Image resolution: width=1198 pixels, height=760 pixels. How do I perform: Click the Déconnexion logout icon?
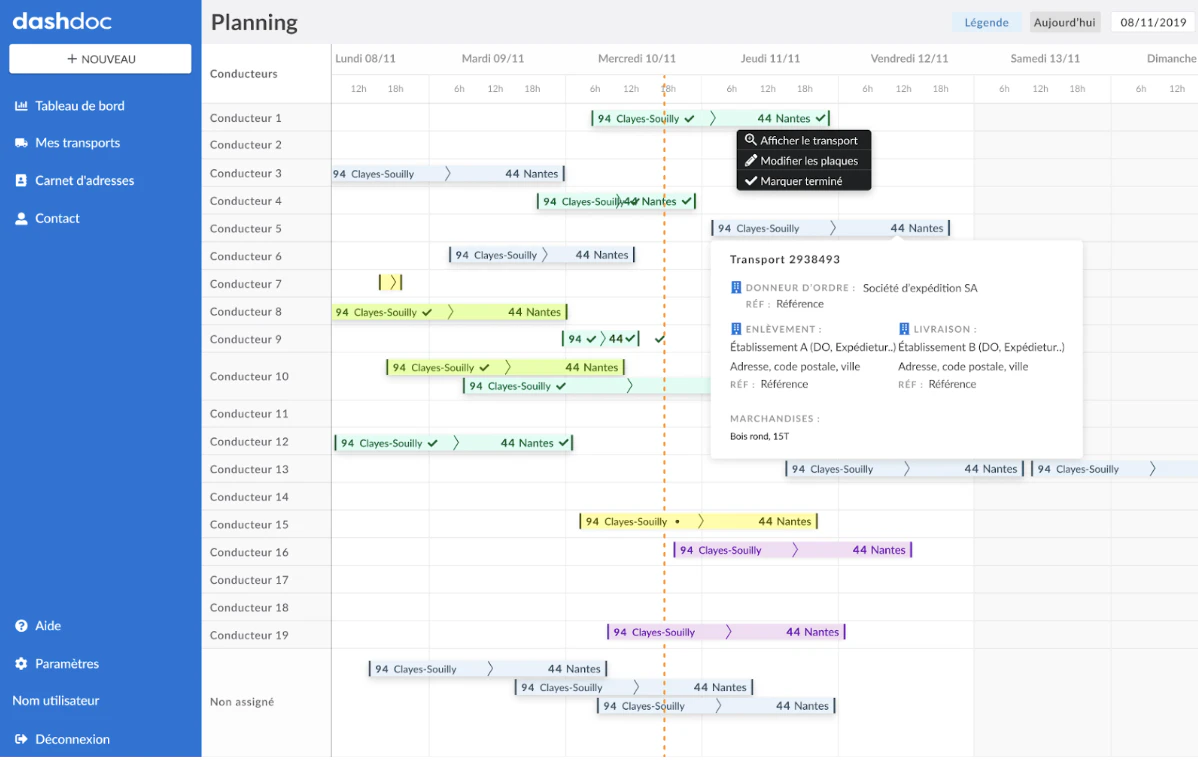[21, 739]
